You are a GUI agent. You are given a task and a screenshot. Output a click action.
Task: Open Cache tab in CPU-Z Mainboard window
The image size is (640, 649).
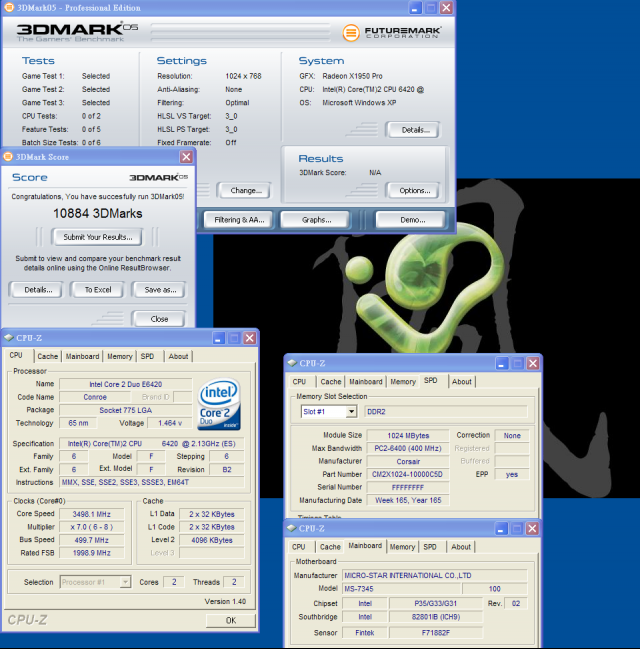[330, 547]
